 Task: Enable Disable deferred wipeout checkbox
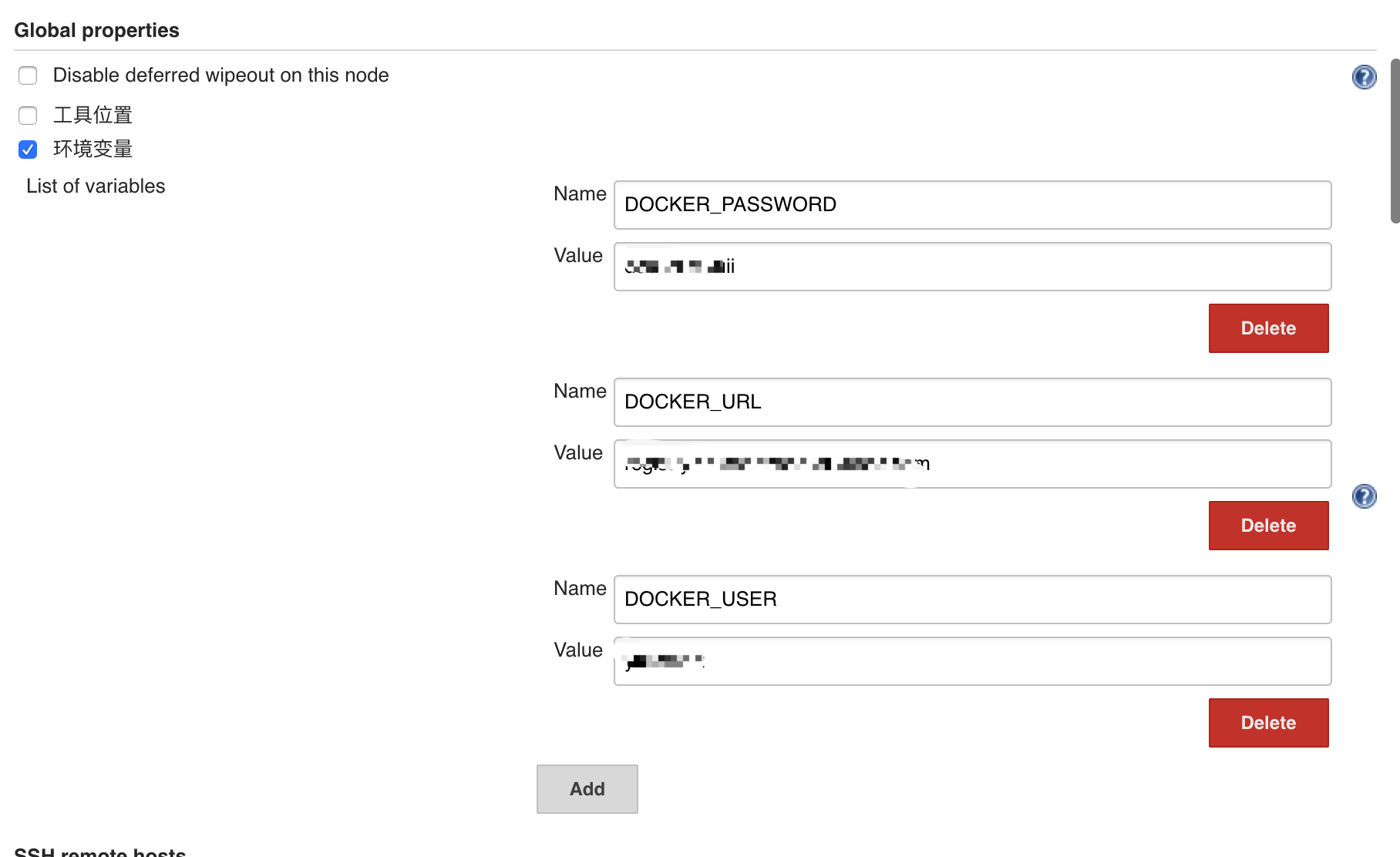[28, 76]
